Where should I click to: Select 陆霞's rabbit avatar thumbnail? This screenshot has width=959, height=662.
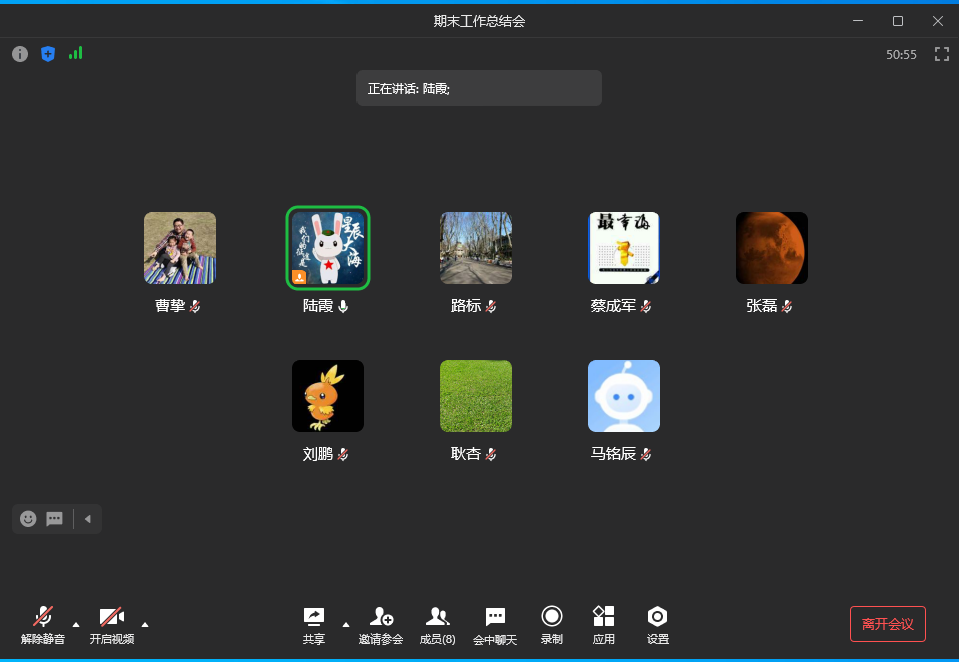328,248
